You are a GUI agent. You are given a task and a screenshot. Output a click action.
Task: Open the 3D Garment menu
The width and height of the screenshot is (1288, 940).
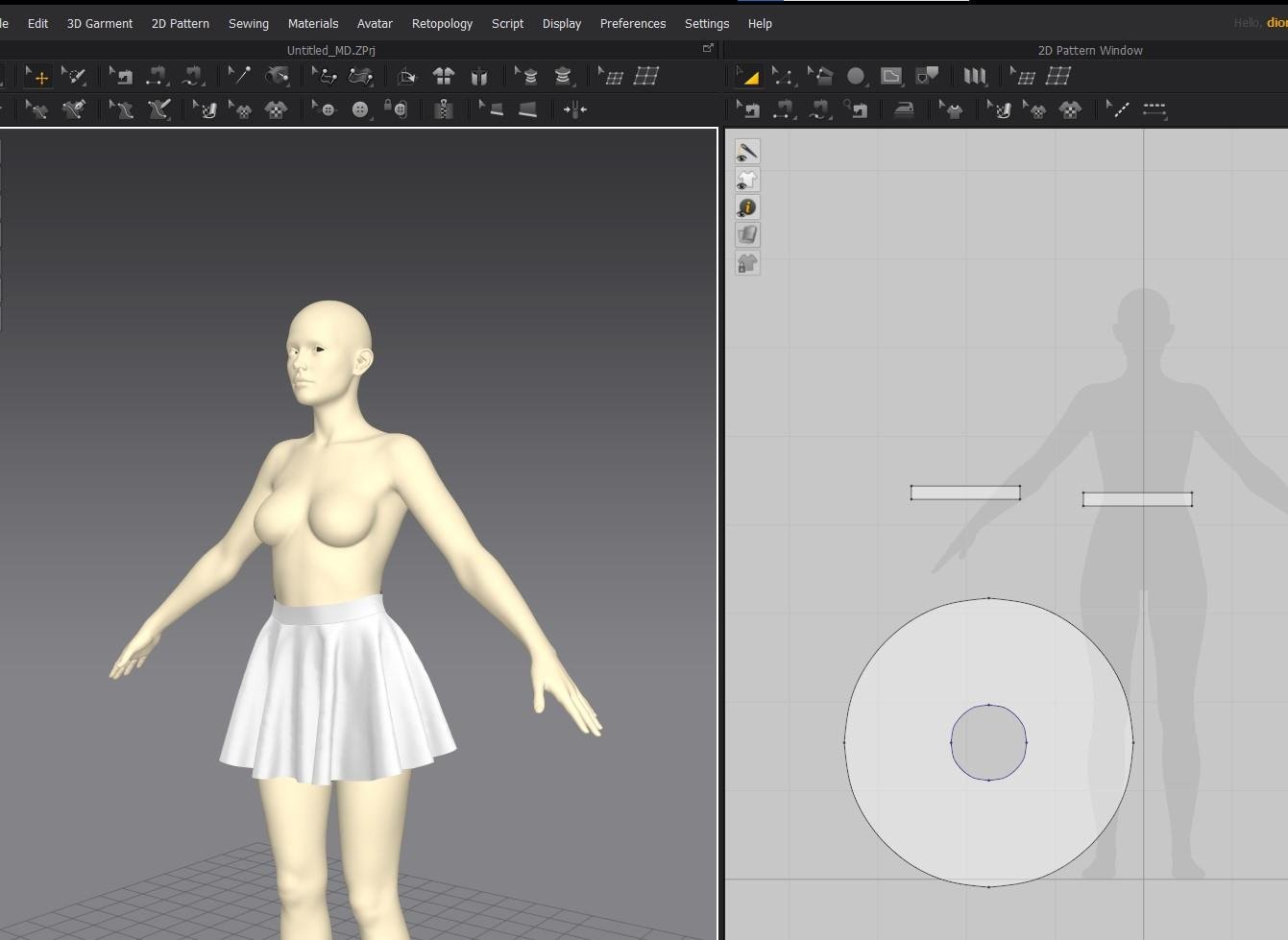click(99, 23)
